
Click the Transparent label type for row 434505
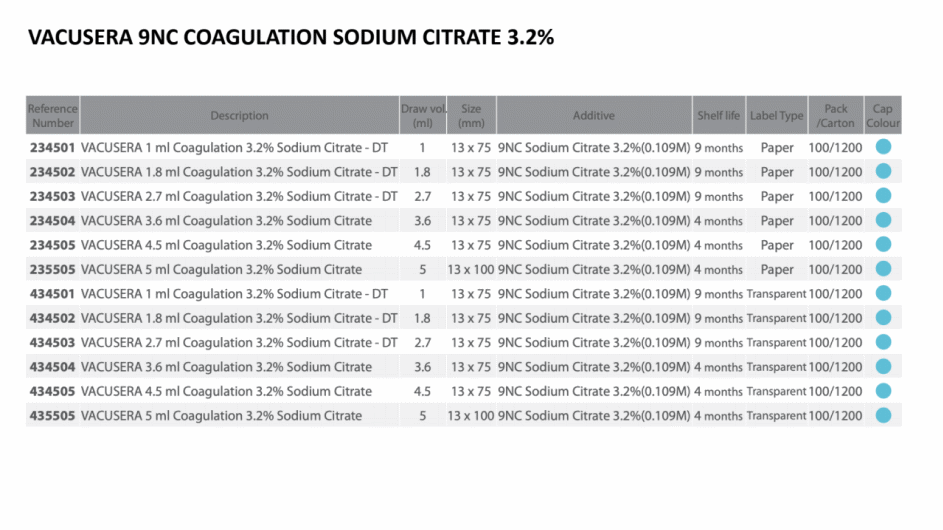(776, 391)
